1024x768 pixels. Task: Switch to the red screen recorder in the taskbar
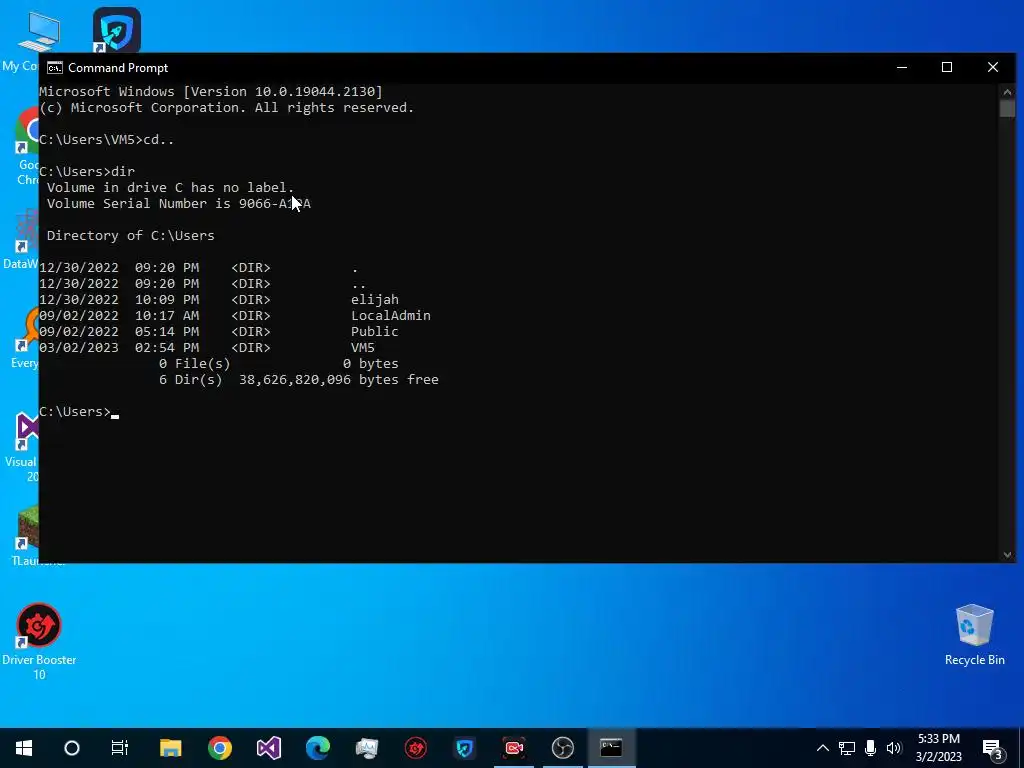[514, 748]
